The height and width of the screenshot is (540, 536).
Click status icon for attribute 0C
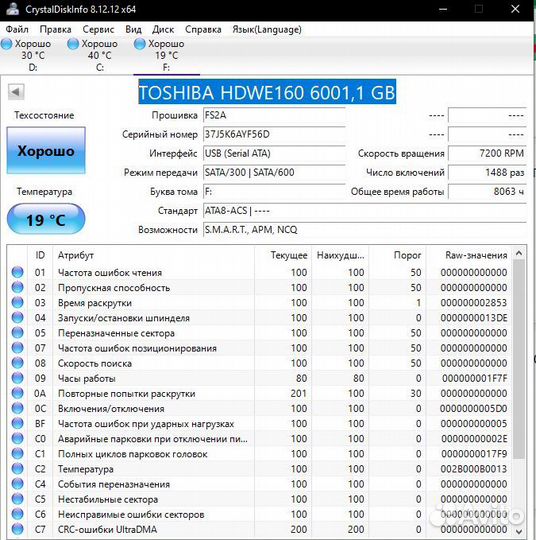[x=18, y=408]
